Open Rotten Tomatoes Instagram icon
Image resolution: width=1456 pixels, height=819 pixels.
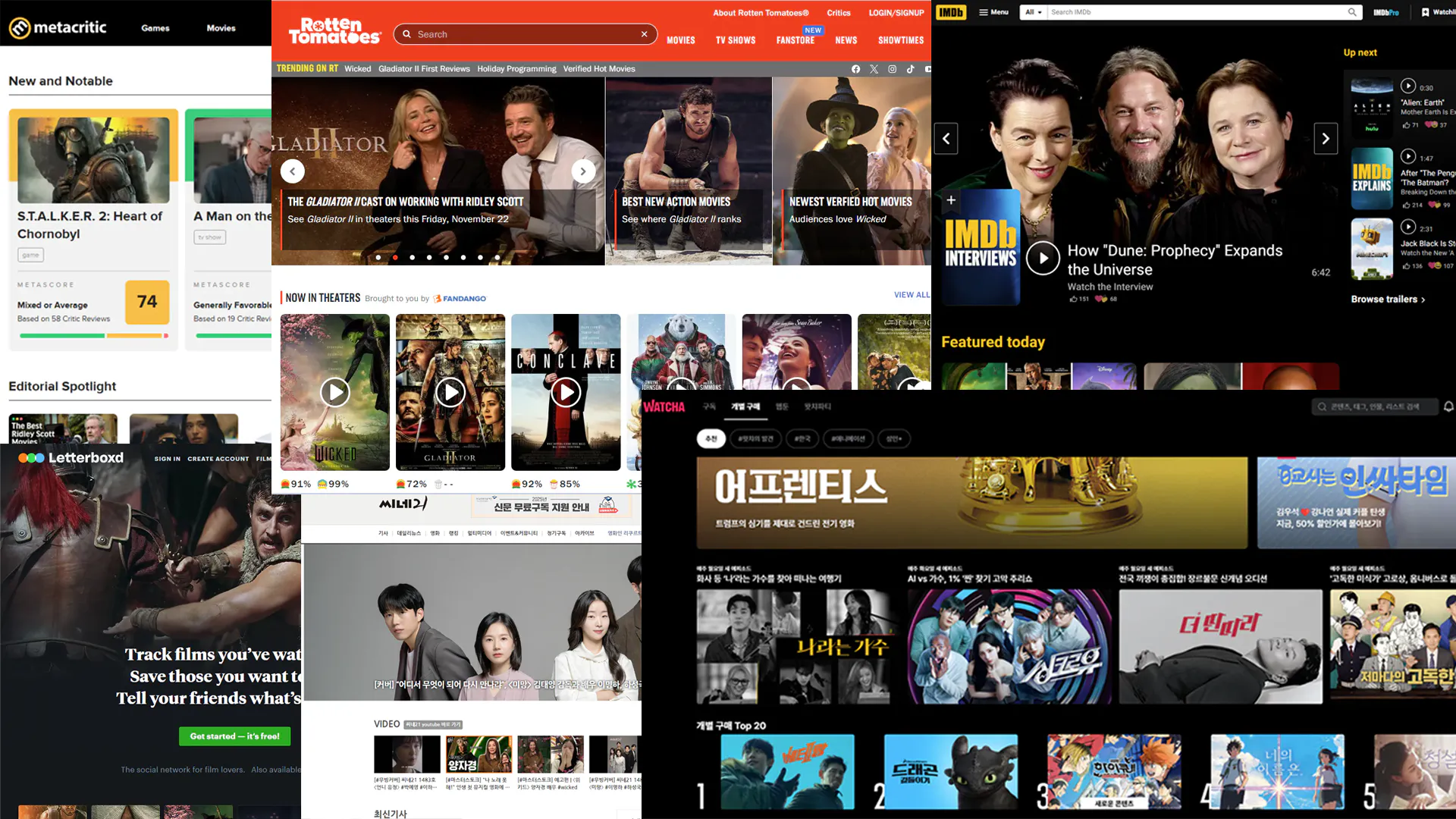coord(892,69)
